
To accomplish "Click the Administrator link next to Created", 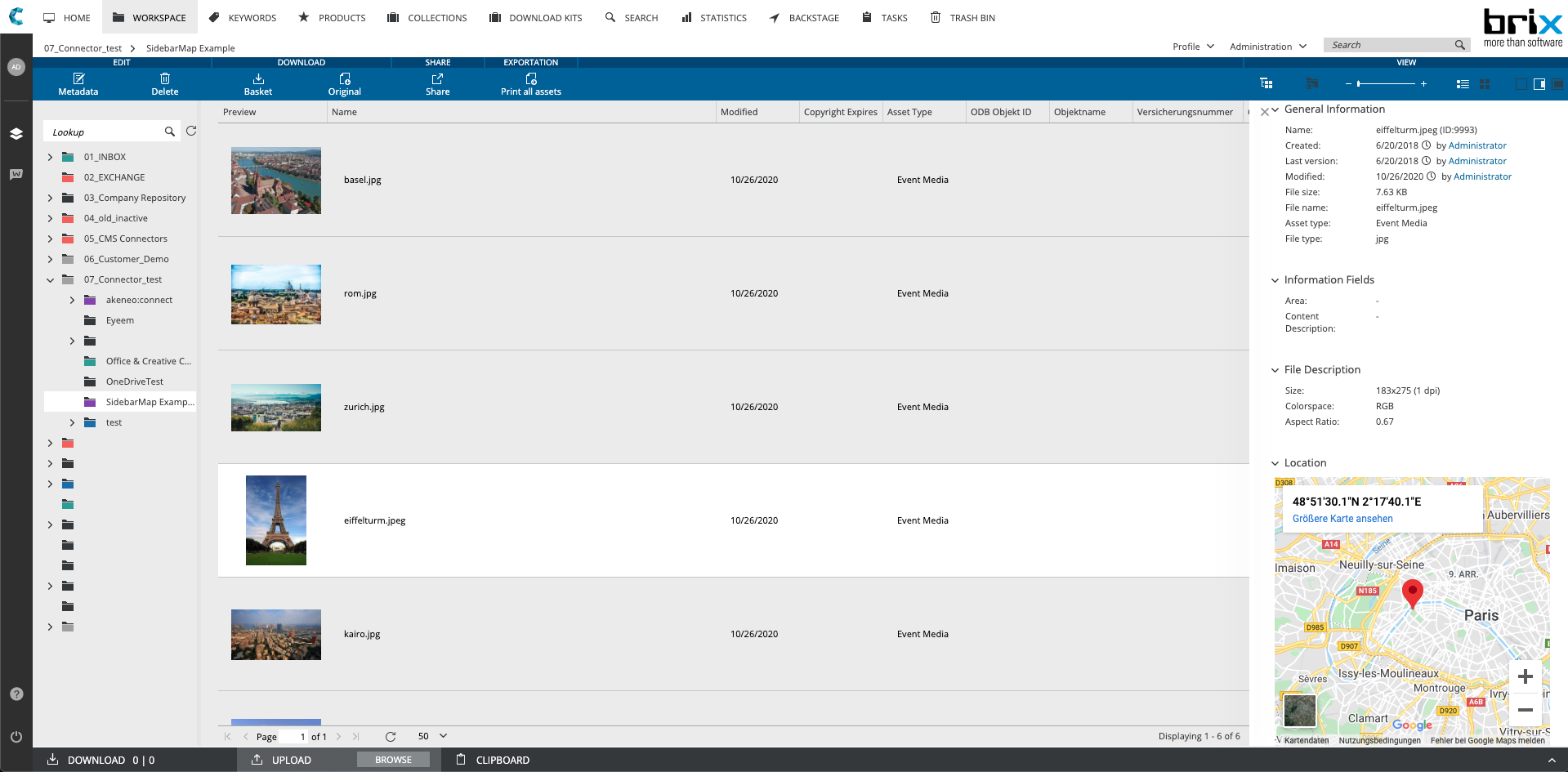I will 1477,145.
